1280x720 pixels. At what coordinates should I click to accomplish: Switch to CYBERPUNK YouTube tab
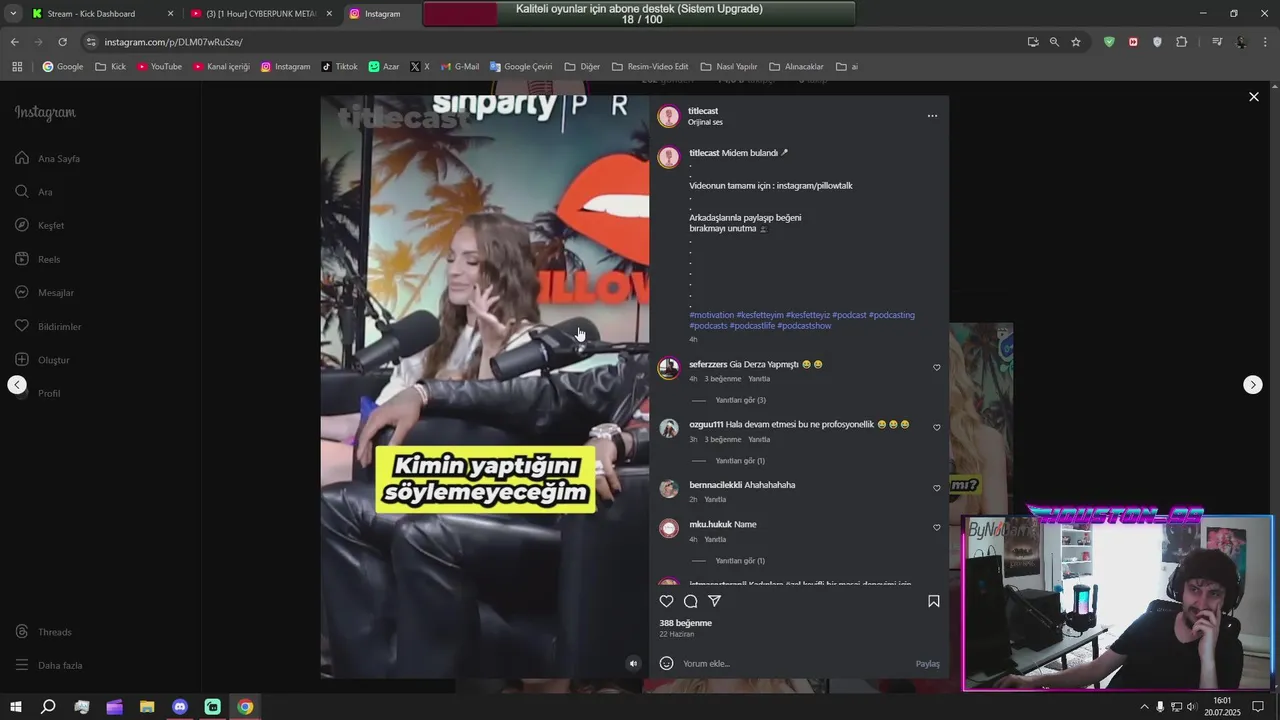262,14
